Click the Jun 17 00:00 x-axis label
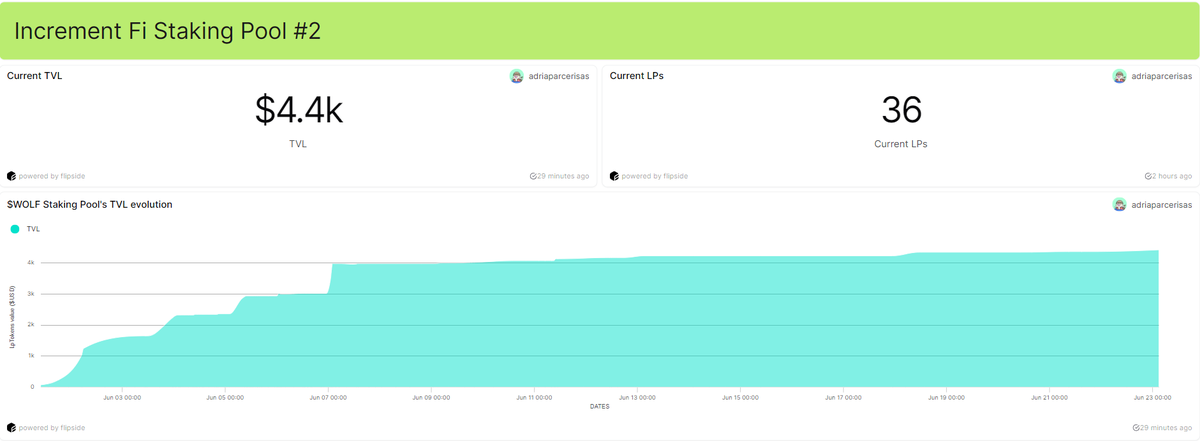 click(844, 397)
